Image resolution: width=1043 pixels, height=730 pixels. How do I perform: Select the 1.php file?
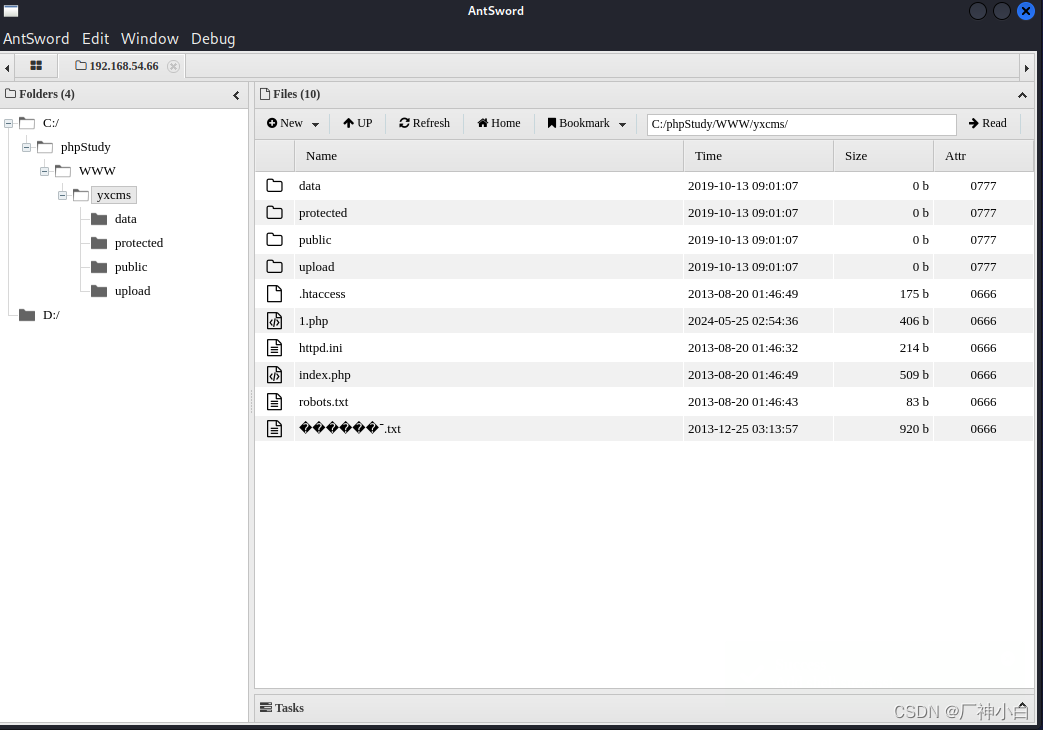click(313, 321)
